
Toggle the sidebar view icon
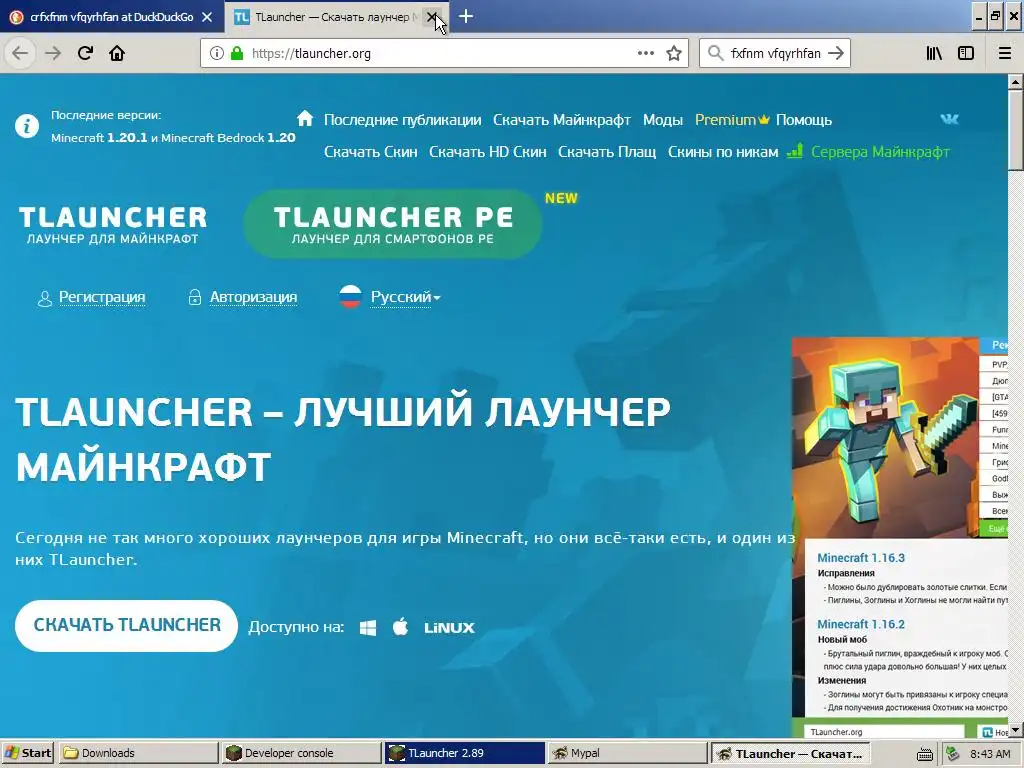965,53
